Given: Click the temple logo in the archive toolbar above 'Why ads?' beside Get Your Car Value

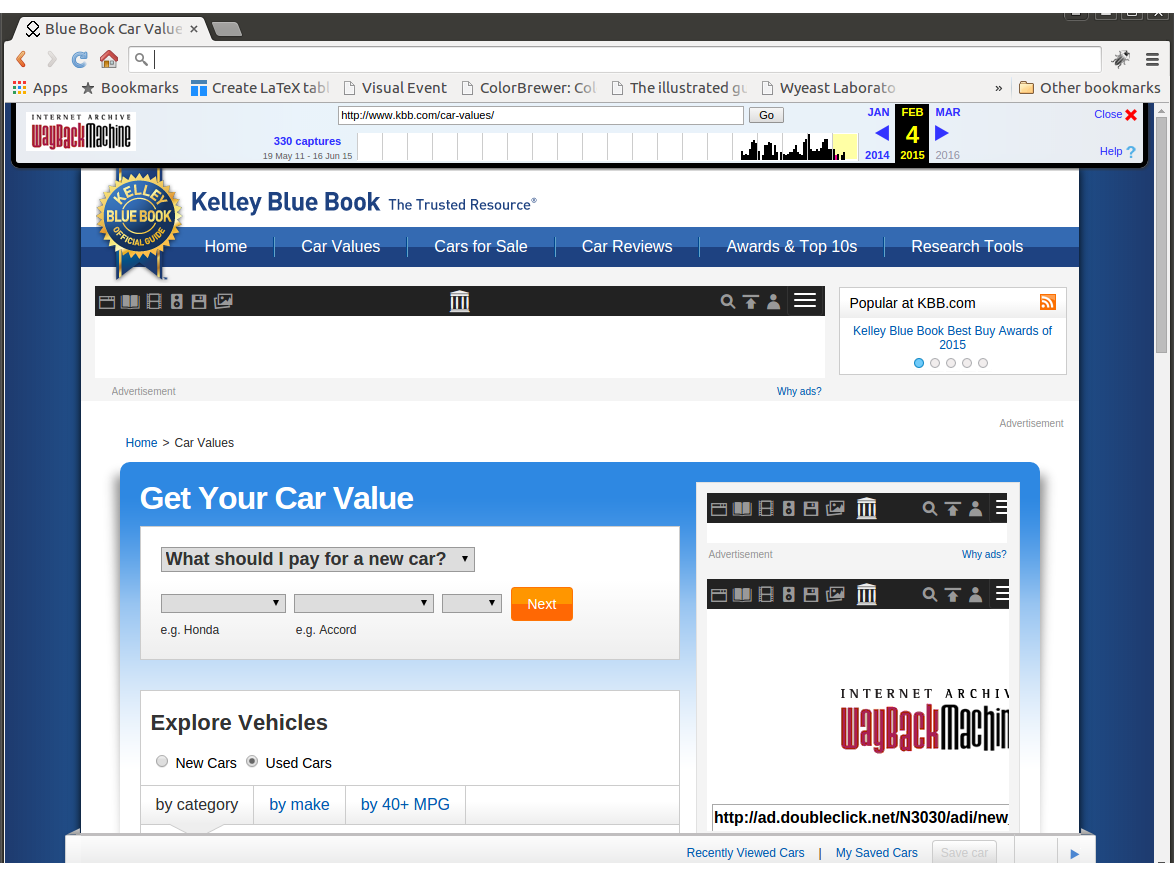Looking at the screenshot, I should tap(866, 509).
